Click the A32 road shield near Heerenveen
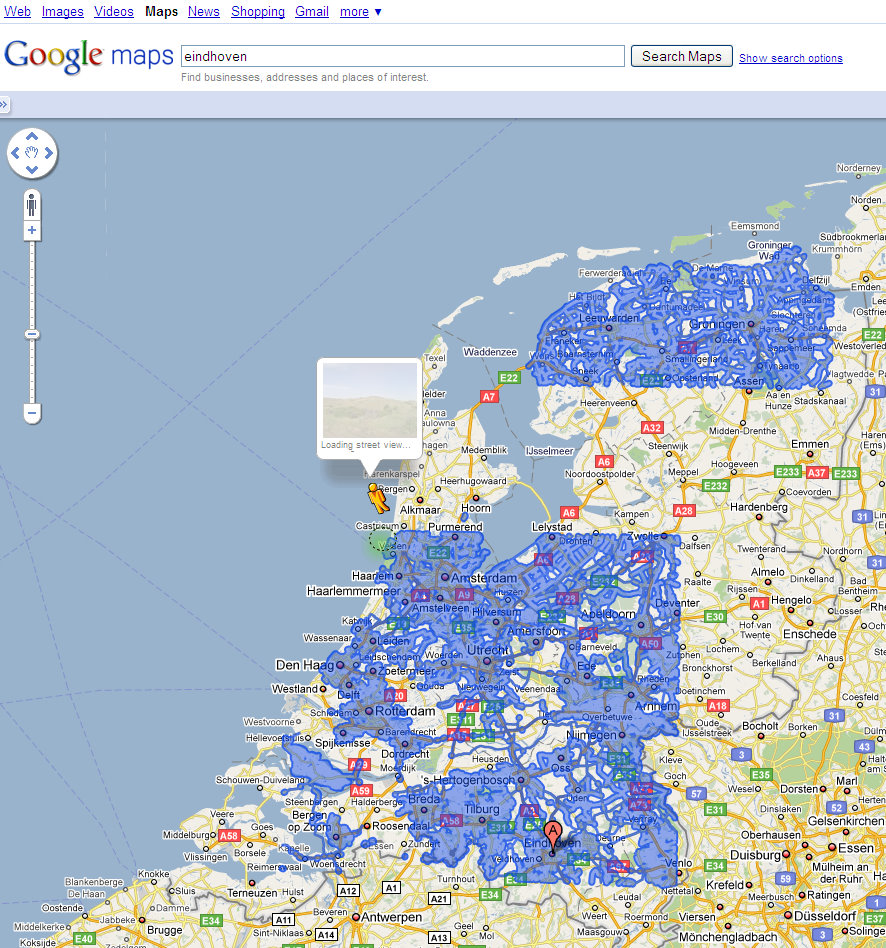The width and height of the screenshot is (886, 948). [651, 427]
